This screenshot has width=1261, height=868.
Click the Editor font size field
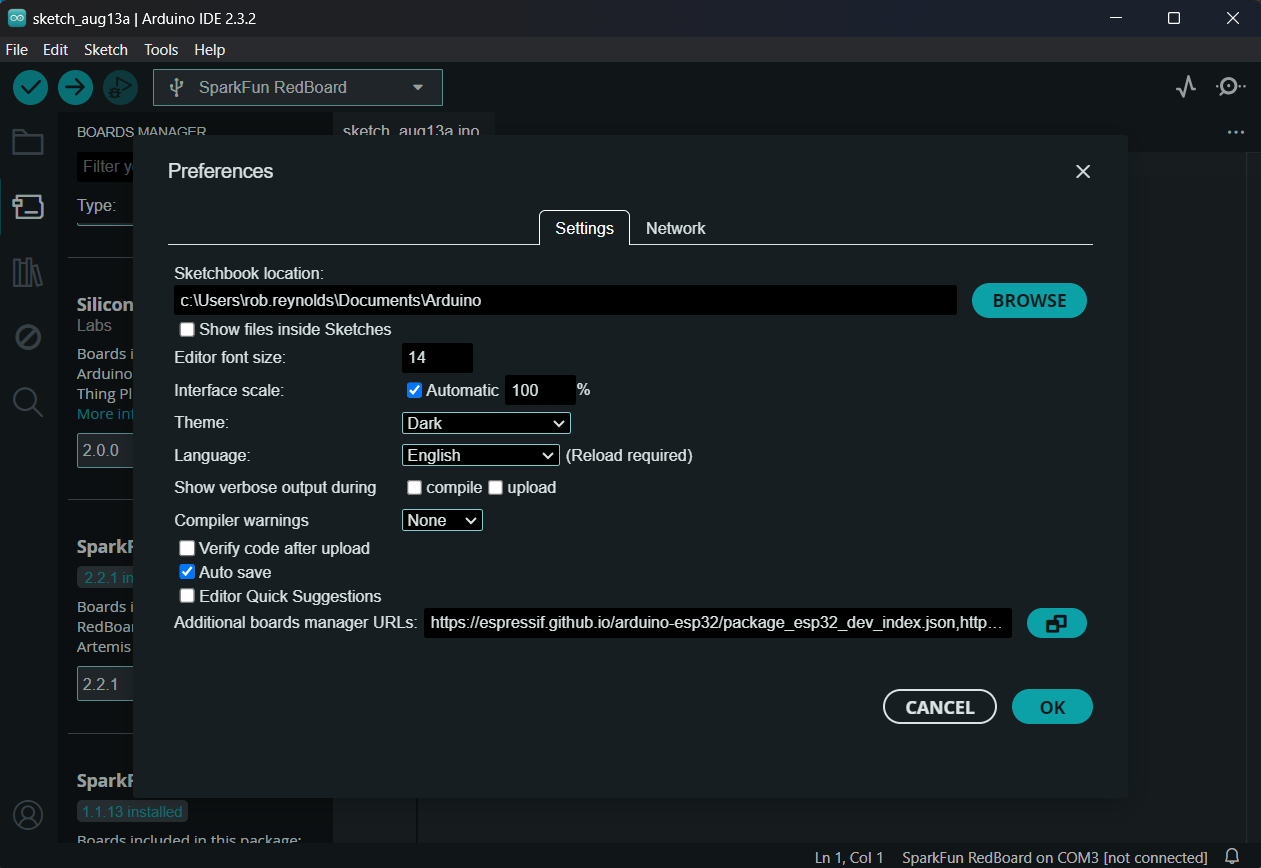(437, 357)
